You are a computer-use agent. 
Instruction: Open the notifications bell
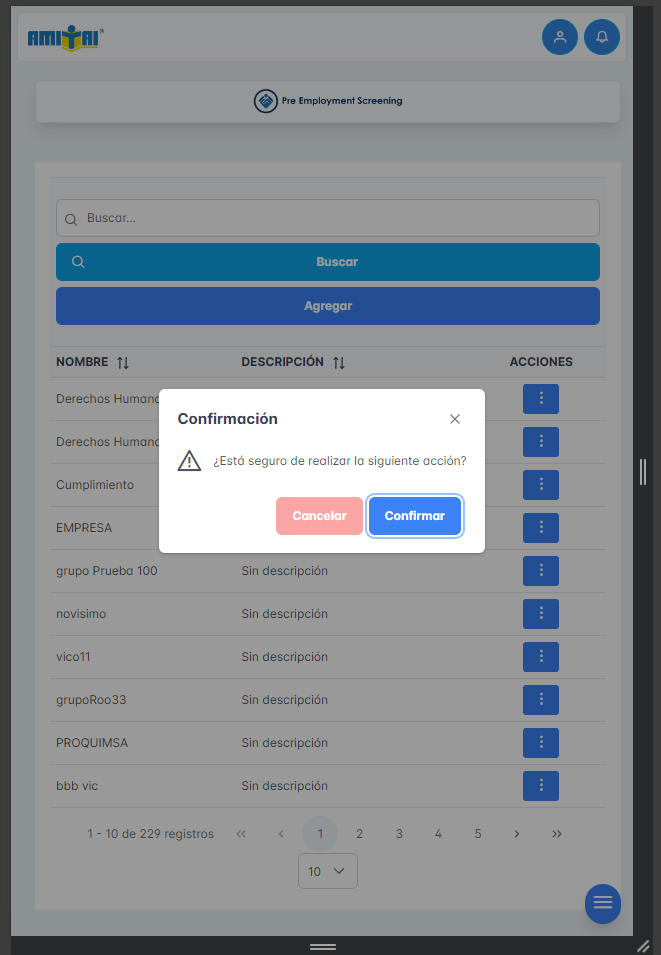click(602, 37)
